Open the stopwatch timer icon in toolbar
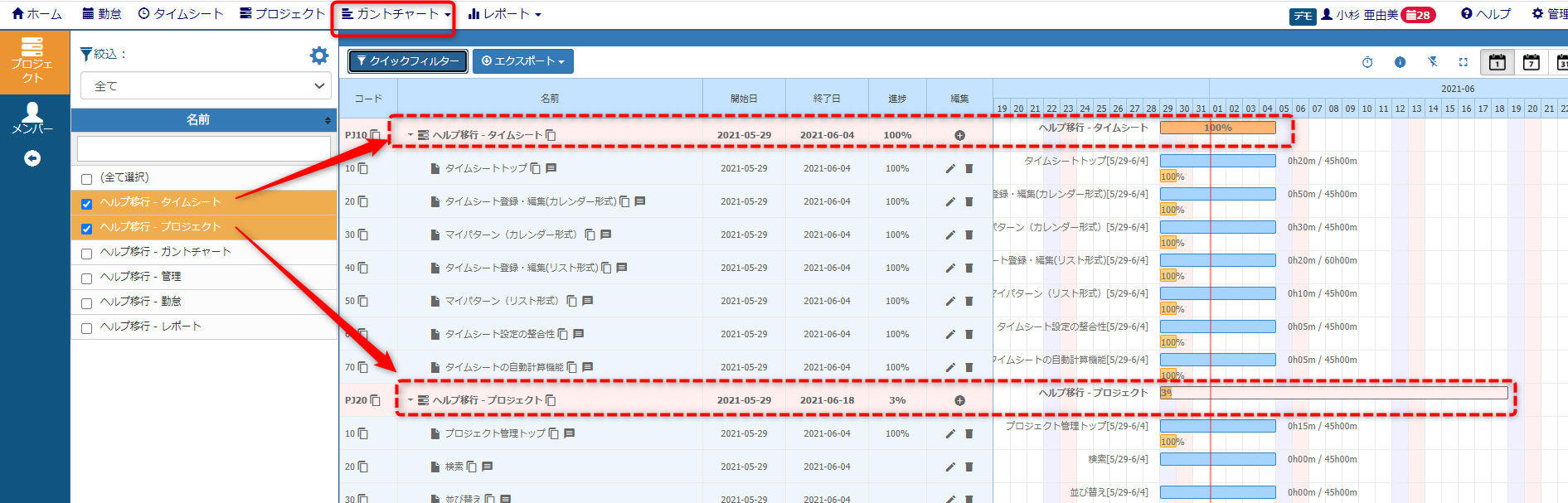 coord(1367,62)
